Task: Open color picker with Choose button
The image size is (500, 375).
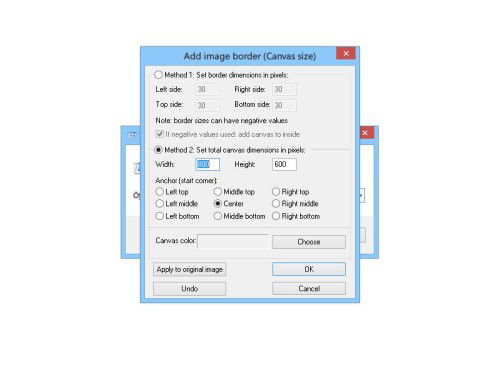Action: click(x=309, y=242)
